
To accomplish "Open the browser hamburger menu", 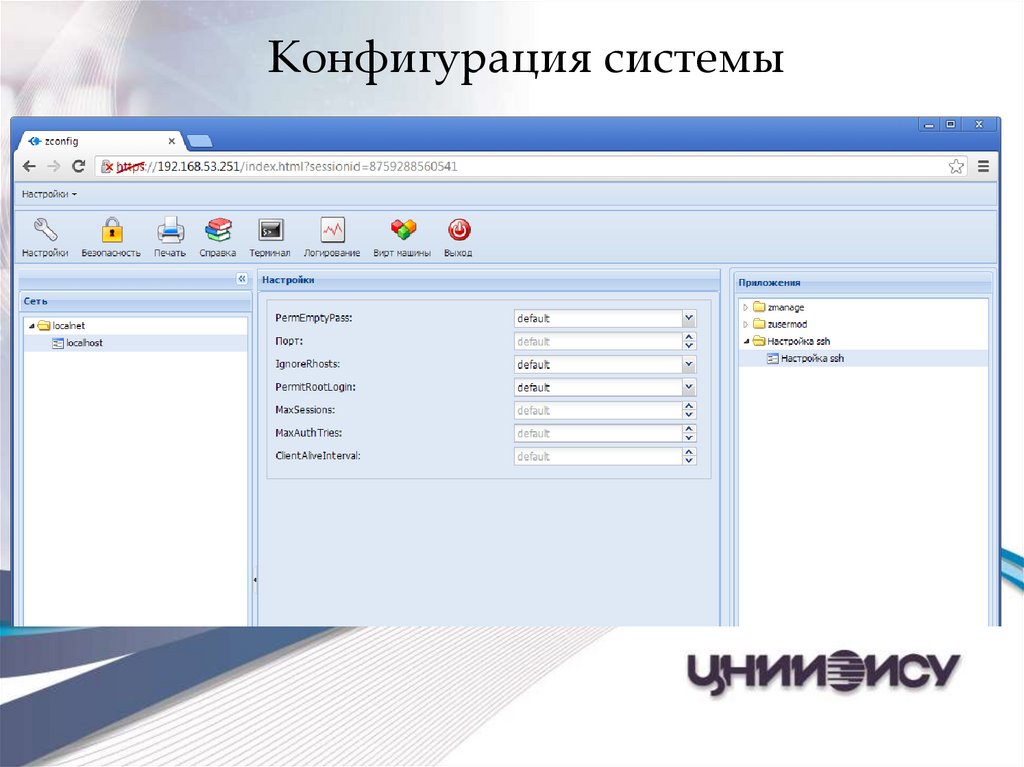I will 983,167.
